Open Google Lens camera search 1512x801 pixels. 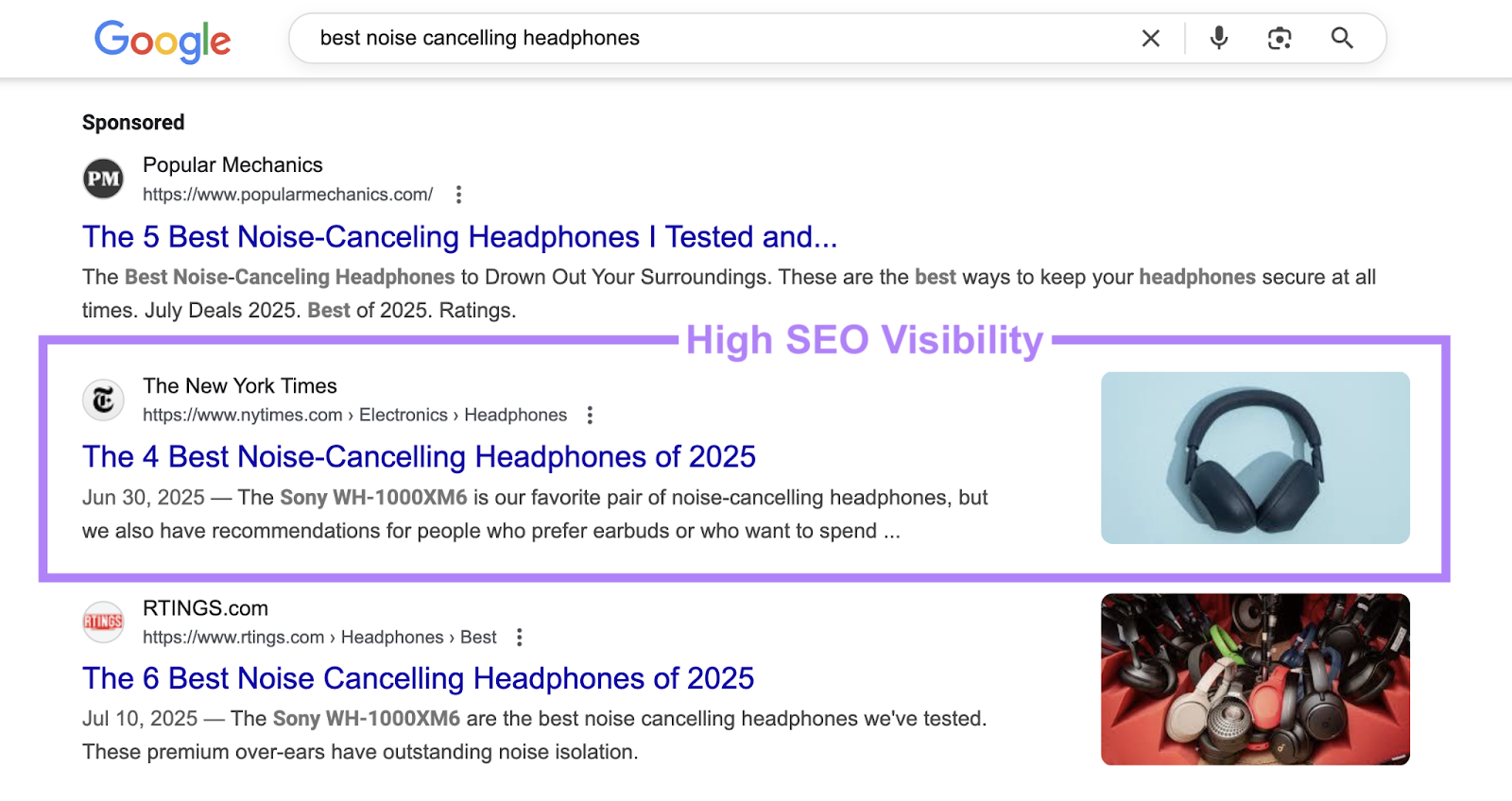pyautogui.click(x=1280, y=39)
